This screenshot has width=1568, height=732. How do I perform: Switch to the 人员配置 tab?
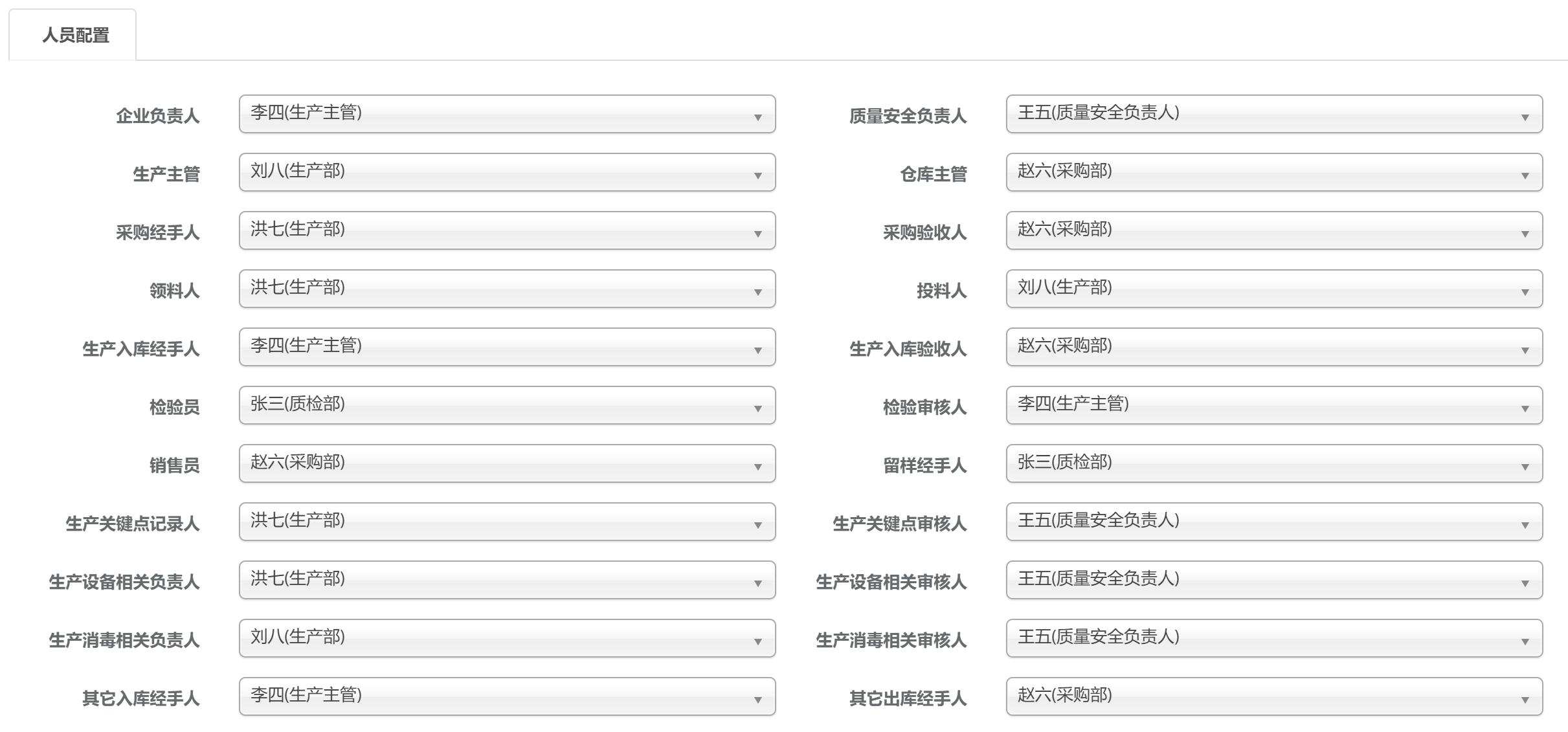pyautogui.click(x=75, y=35)
